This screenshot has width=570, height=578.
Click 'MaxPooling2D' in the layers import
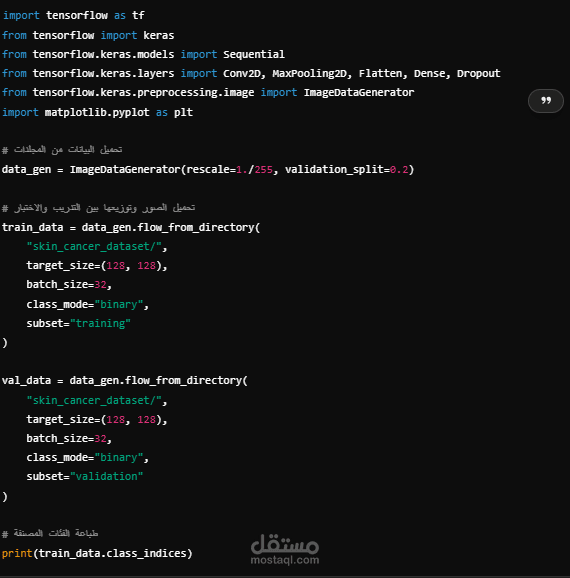pyautogui.click(x=310, y=73)
